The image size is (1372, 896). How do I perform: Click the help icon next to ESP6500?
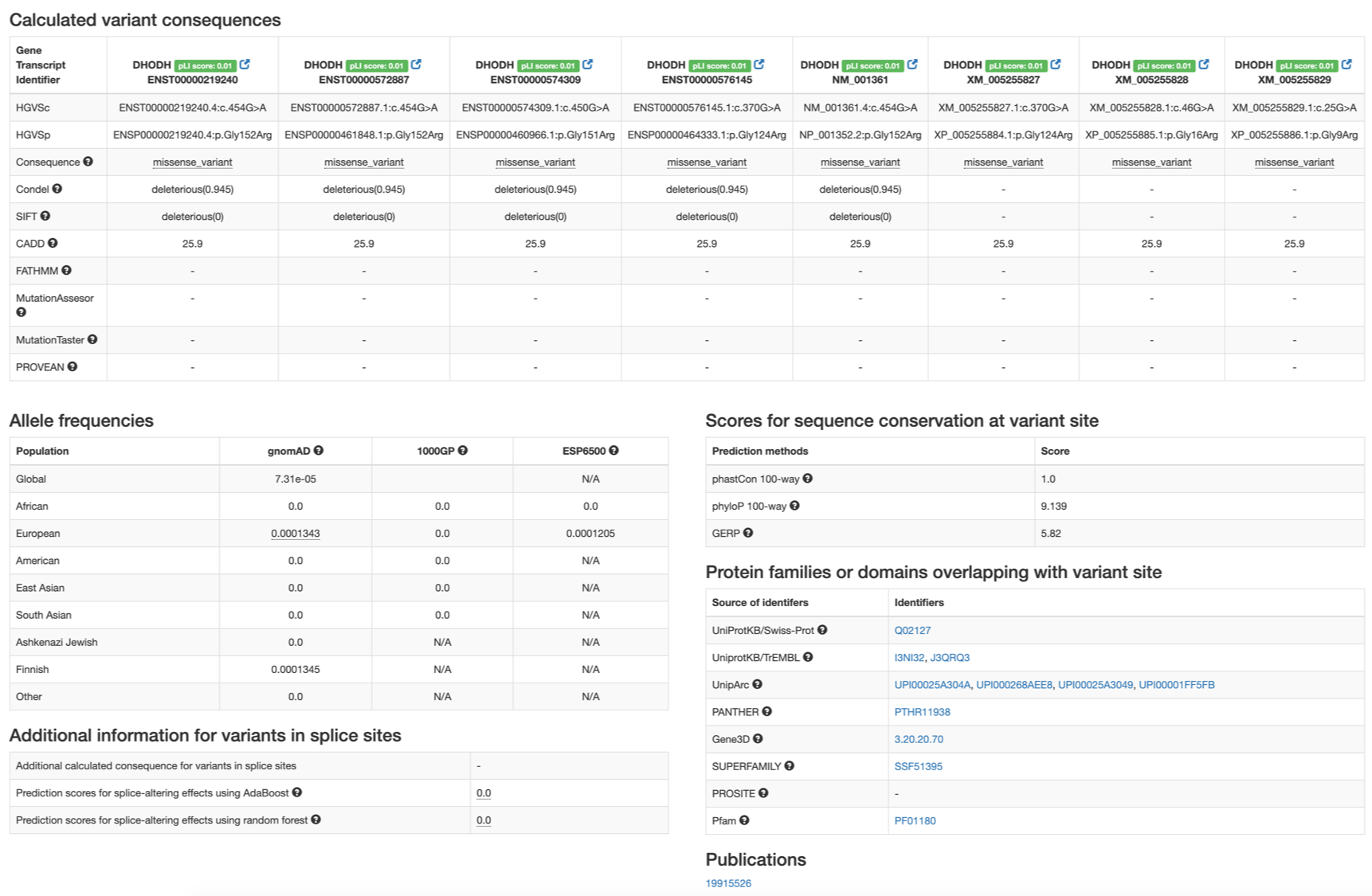614,451
